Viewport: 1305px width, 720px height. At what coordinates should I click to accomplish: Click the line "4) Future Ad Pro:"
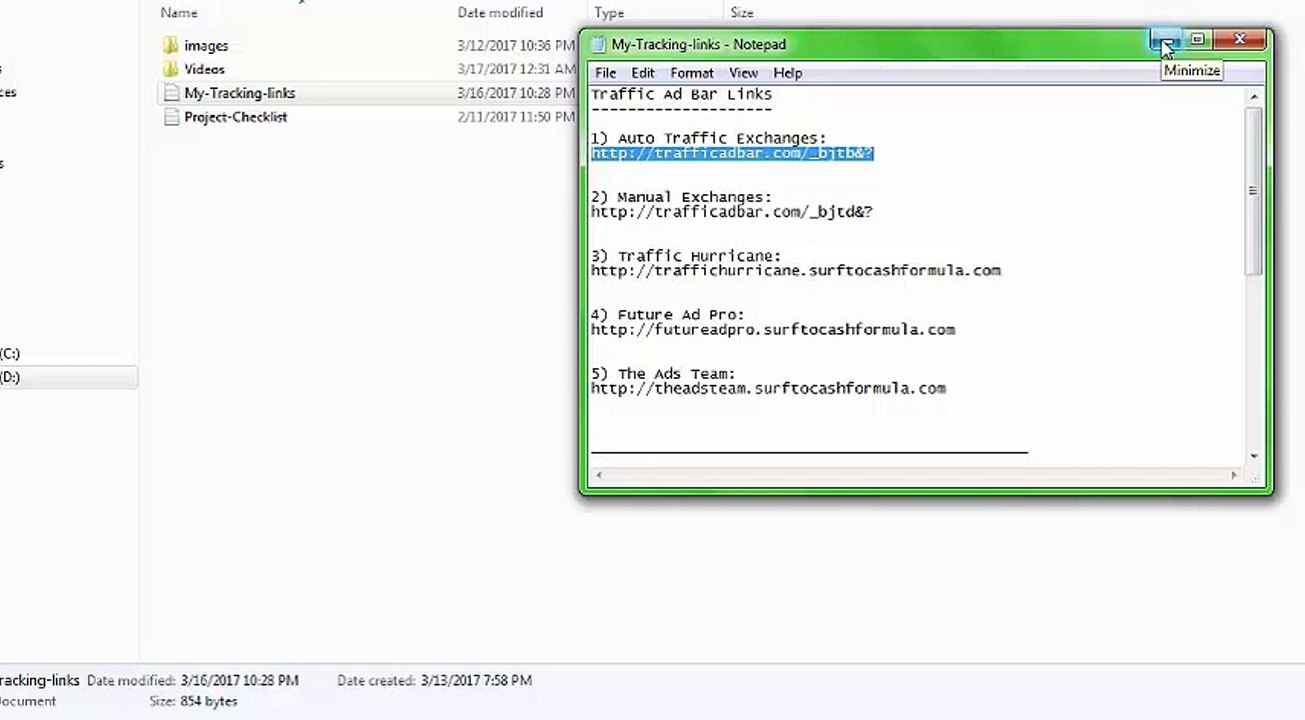(668, 315)
